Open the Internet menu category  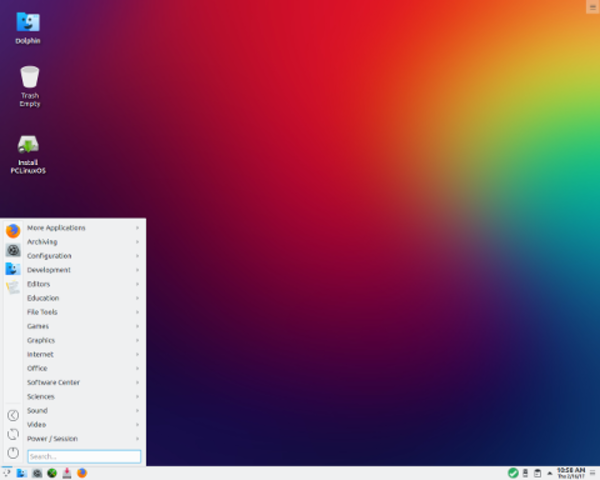point(84,354)
